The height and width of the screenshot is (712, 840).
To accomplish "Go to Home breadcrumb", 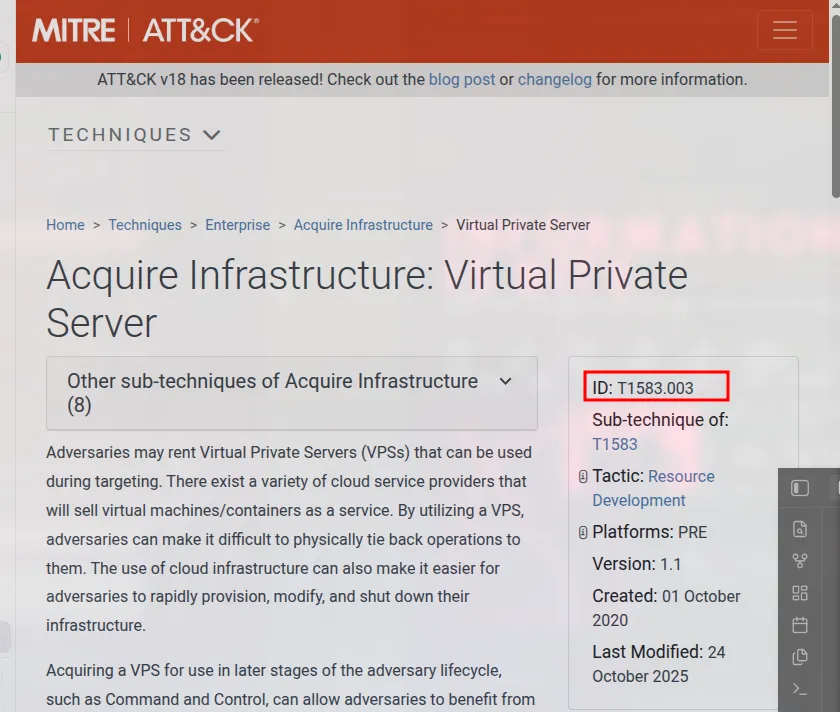I will tap(65, 225).
